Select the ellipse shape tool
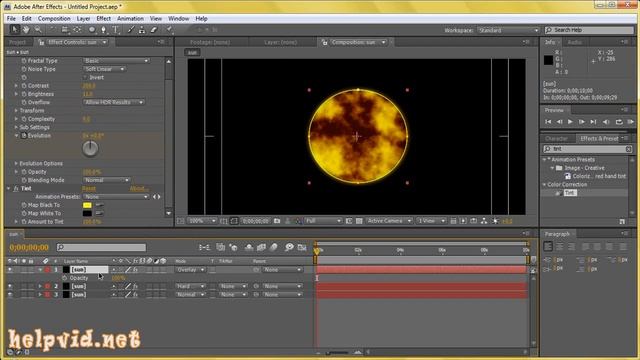640x360 pixels. coord(92,29)
